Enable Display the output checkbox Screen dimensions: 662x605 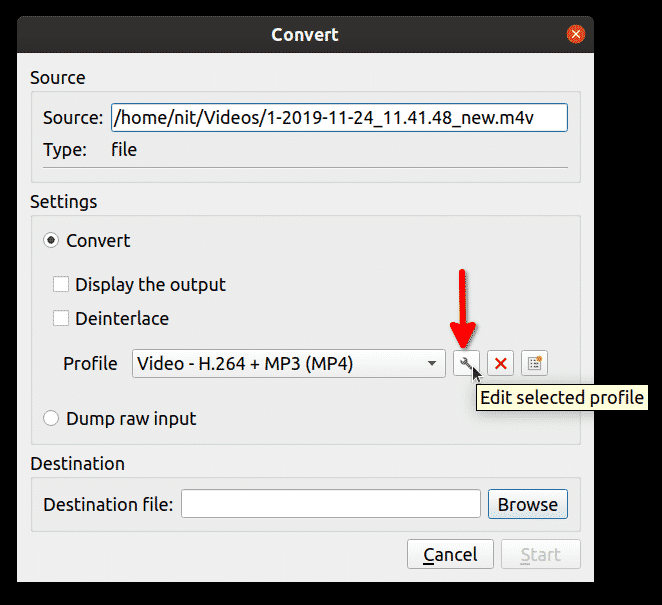point(61,285)
